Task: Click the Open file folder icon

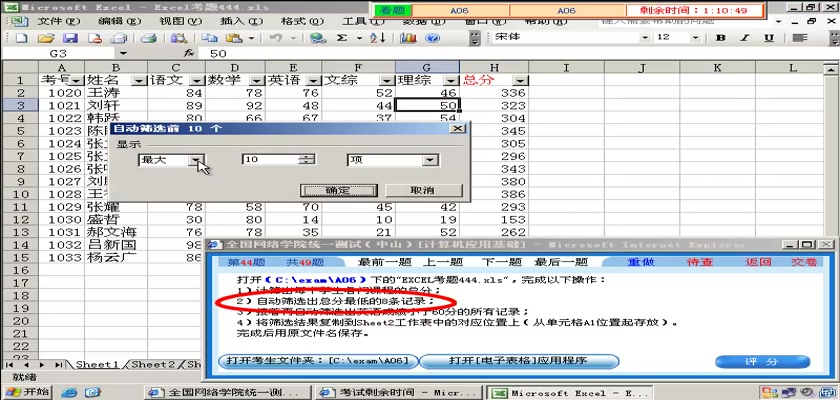Action: tap(47, 38)
